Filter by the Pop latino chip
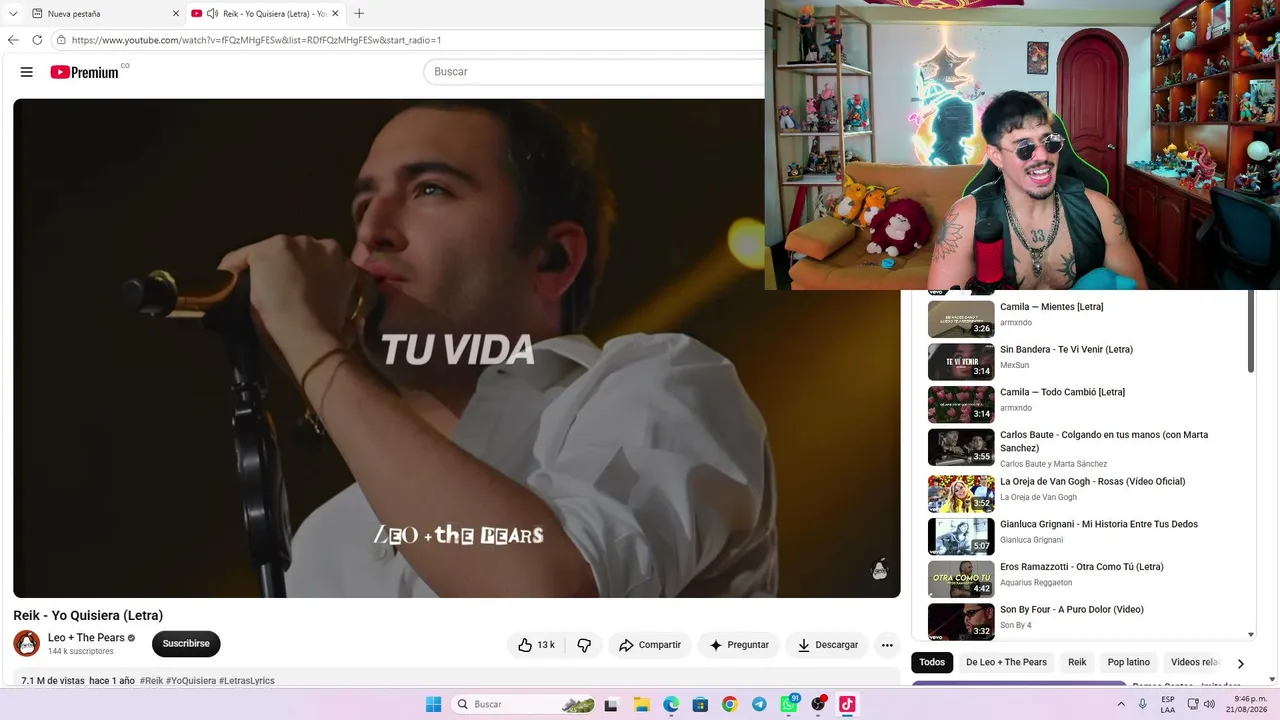The image size is (1280, 720). click(1129, 662)
